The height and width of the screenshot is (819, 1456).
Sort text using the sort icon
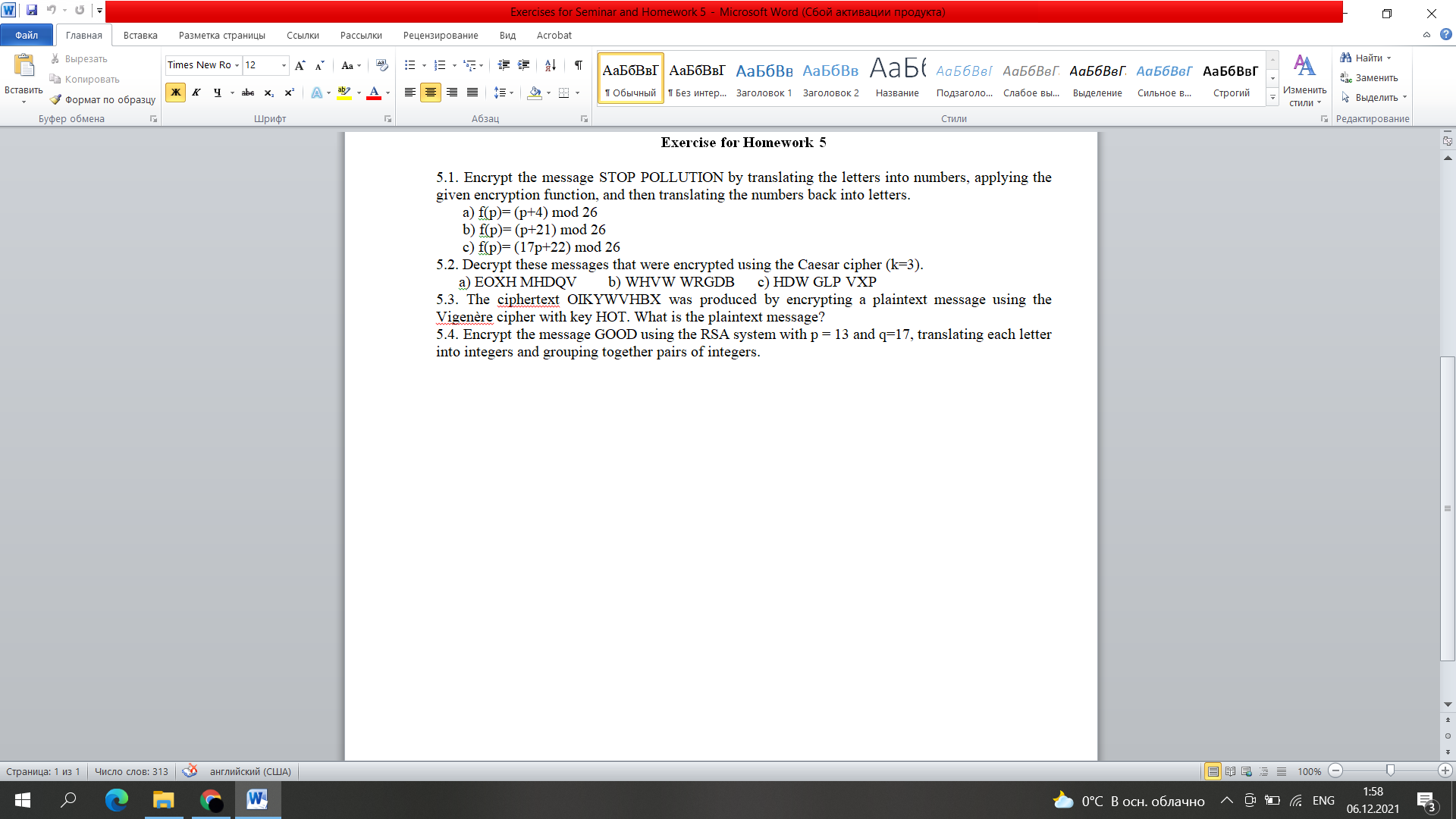tap(549, 65)
